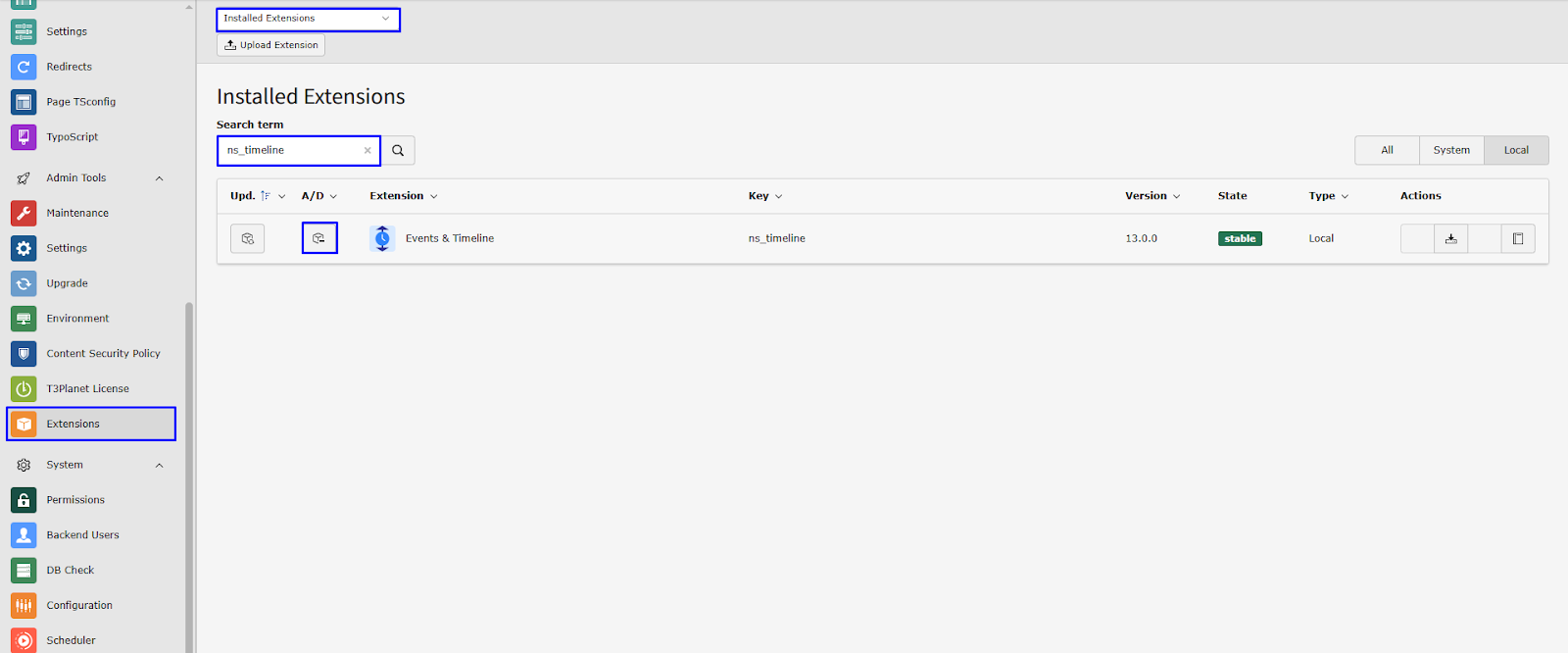Click the update extension icon for ns_timeline

pyautogui.click(x=248, y=238)
